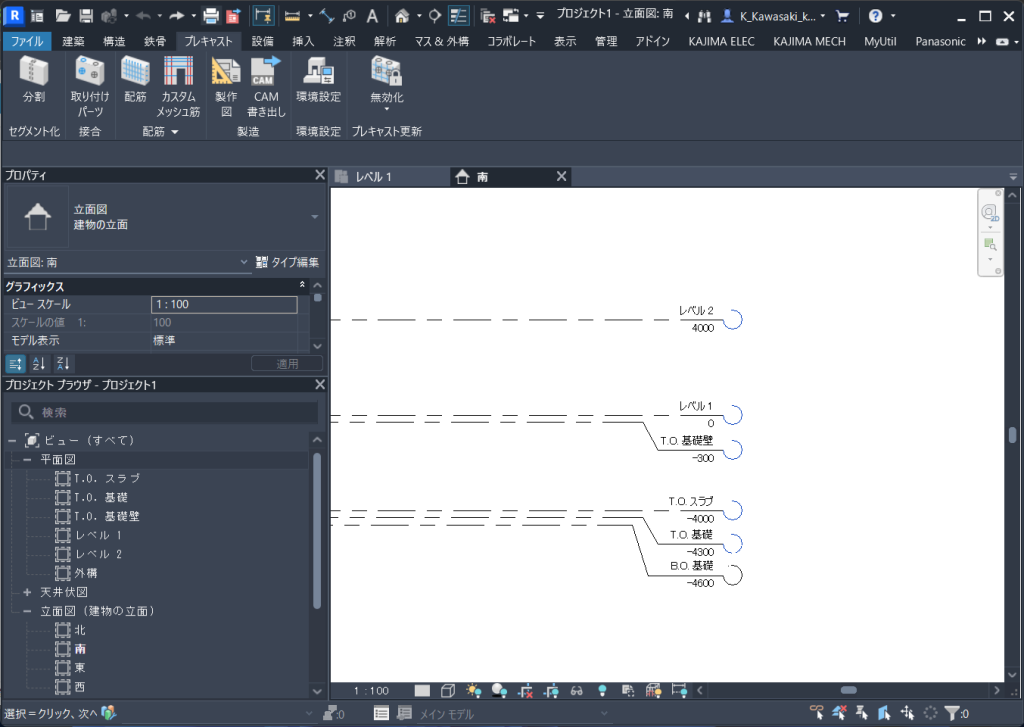Click the horizontal scrollbar thumb below the view
Viewport: 1024px width, 727px height.
[x=848, y=690]
